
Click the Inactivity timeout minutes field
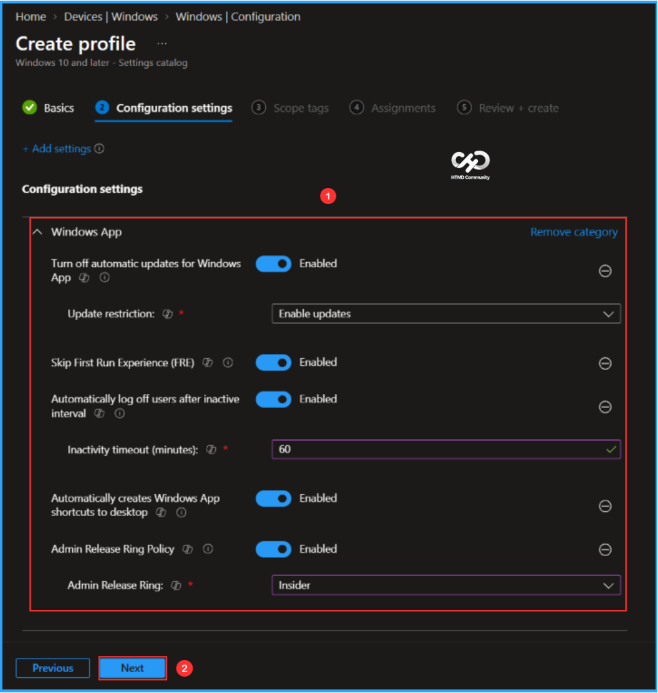click(446, 449)
